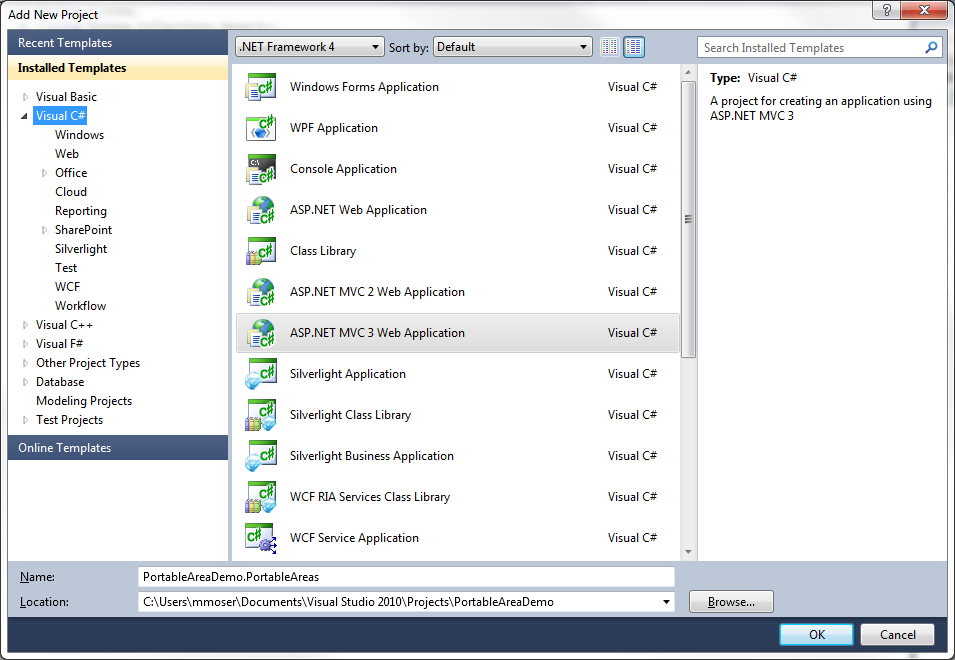This screenshot has height=660, width=955.
Task: Click the Class Library template icon
Action: coord(261,251)
